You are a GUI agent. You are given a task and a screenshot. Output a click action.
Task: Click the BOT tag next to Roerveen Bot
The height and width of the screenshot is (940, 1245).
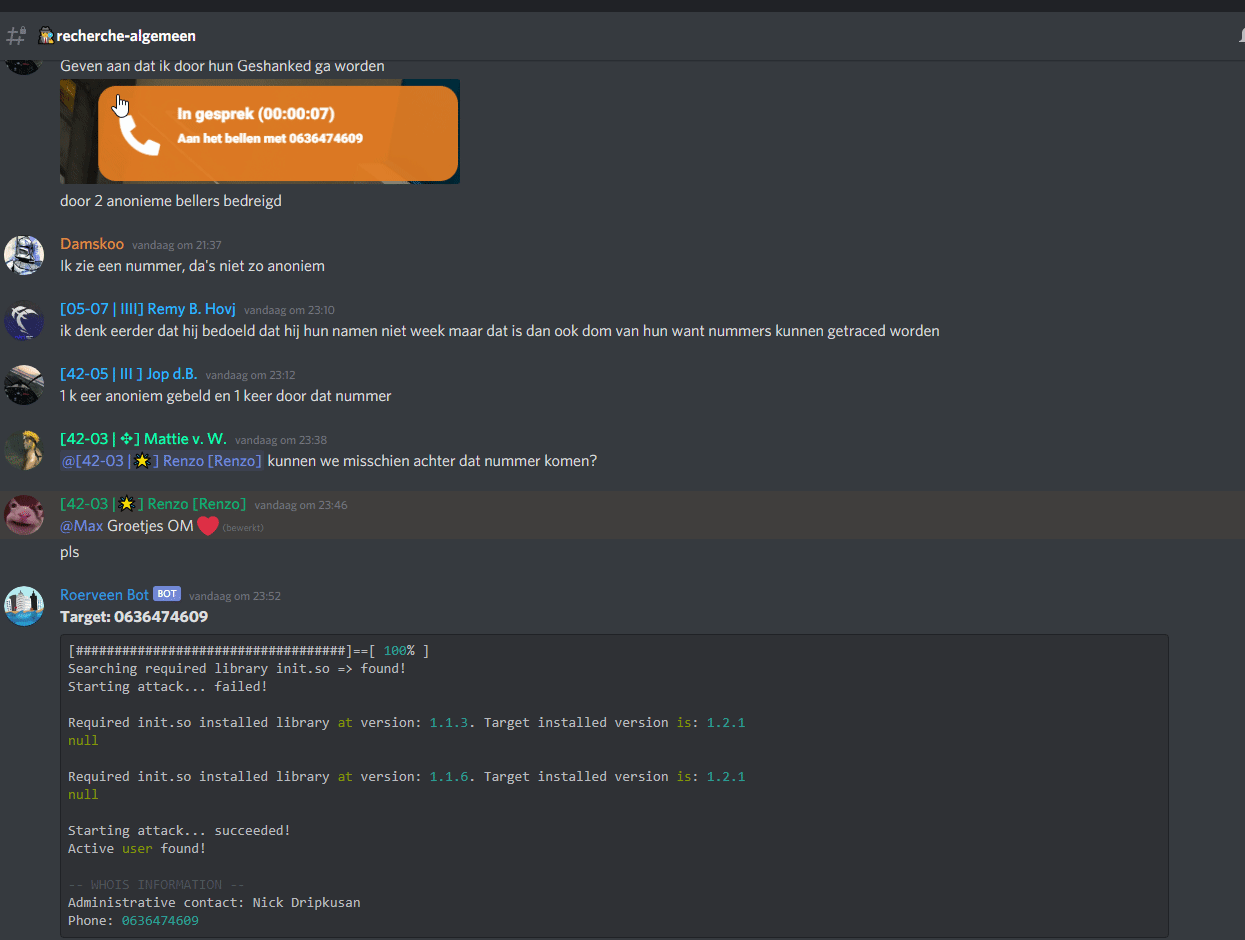tap(166, 594)
